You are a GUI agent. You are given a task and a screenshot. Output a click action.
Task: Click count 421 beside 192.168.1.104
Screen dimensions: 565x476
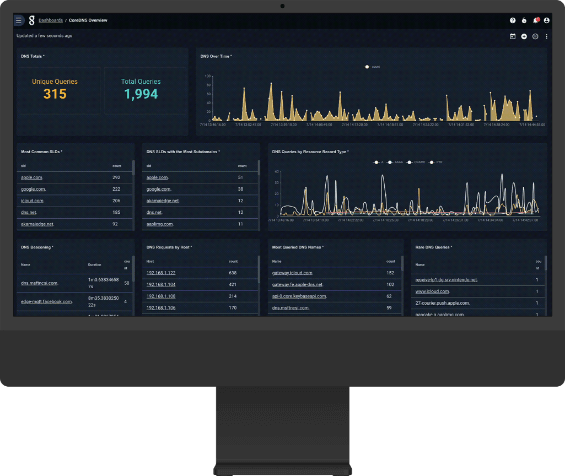click(232, 285)
